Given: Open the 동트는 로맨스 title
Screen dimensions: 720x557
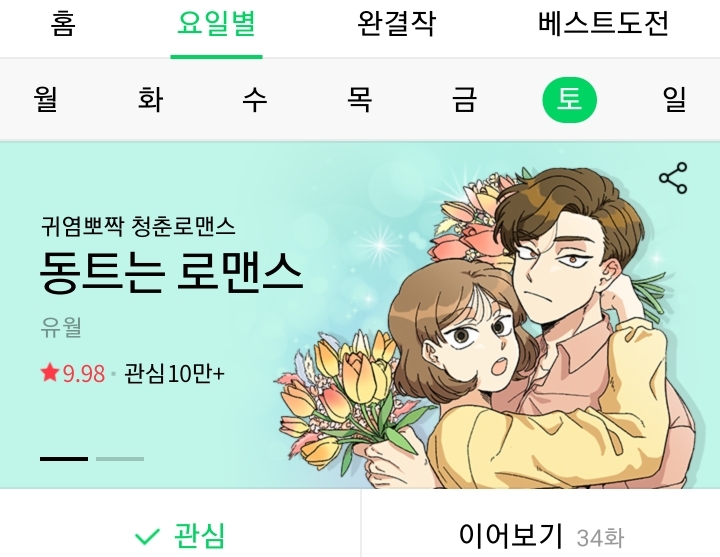Looking at the screenshot, I should 171,272.
